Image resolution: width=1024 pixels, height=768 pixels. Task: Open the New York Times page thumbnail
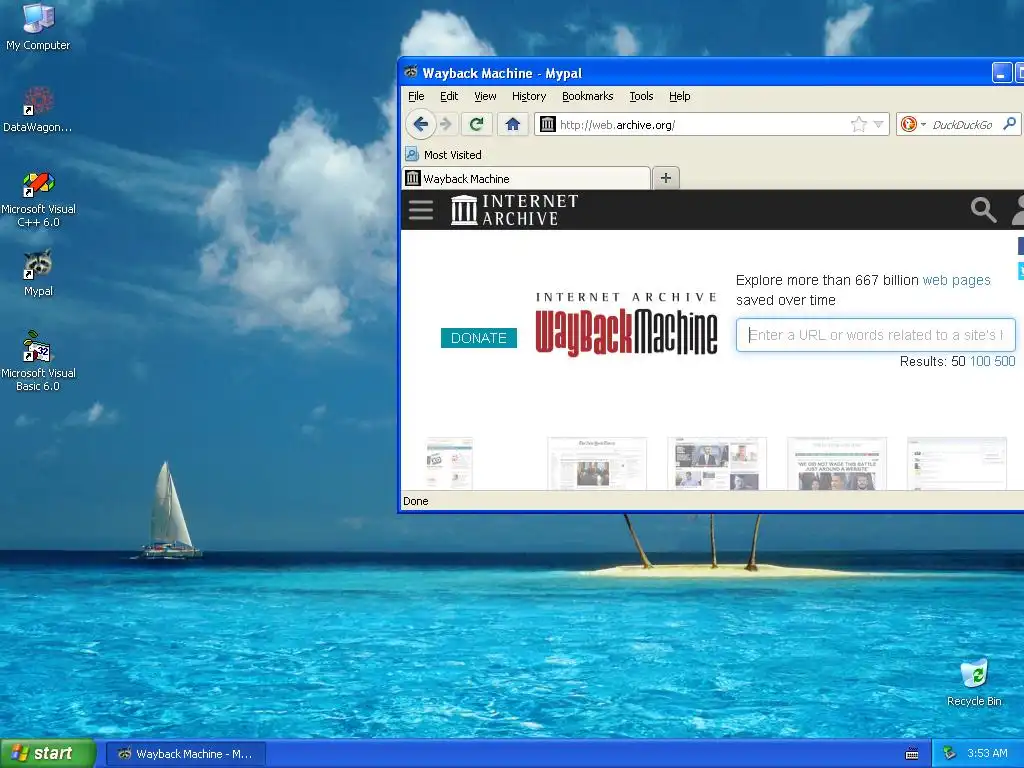[597, 463]
